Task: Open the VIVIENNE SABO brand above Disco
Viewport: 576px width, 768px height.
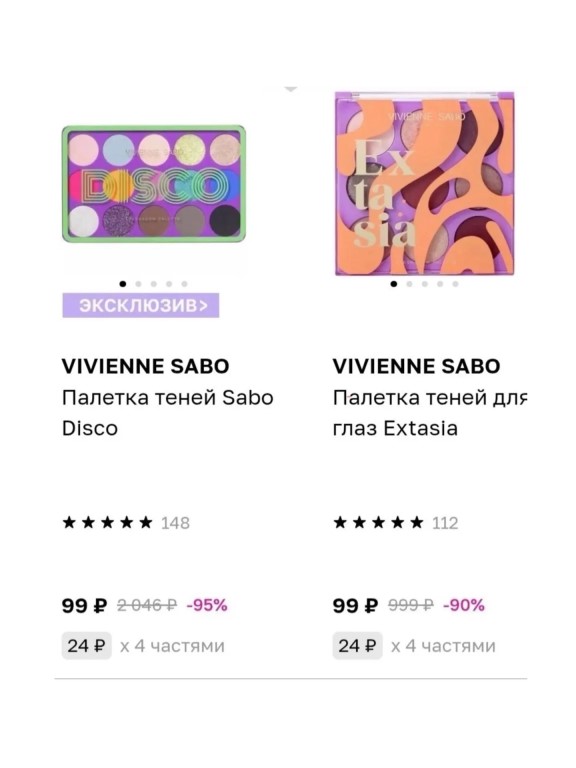Action: [x=145, y=366]
